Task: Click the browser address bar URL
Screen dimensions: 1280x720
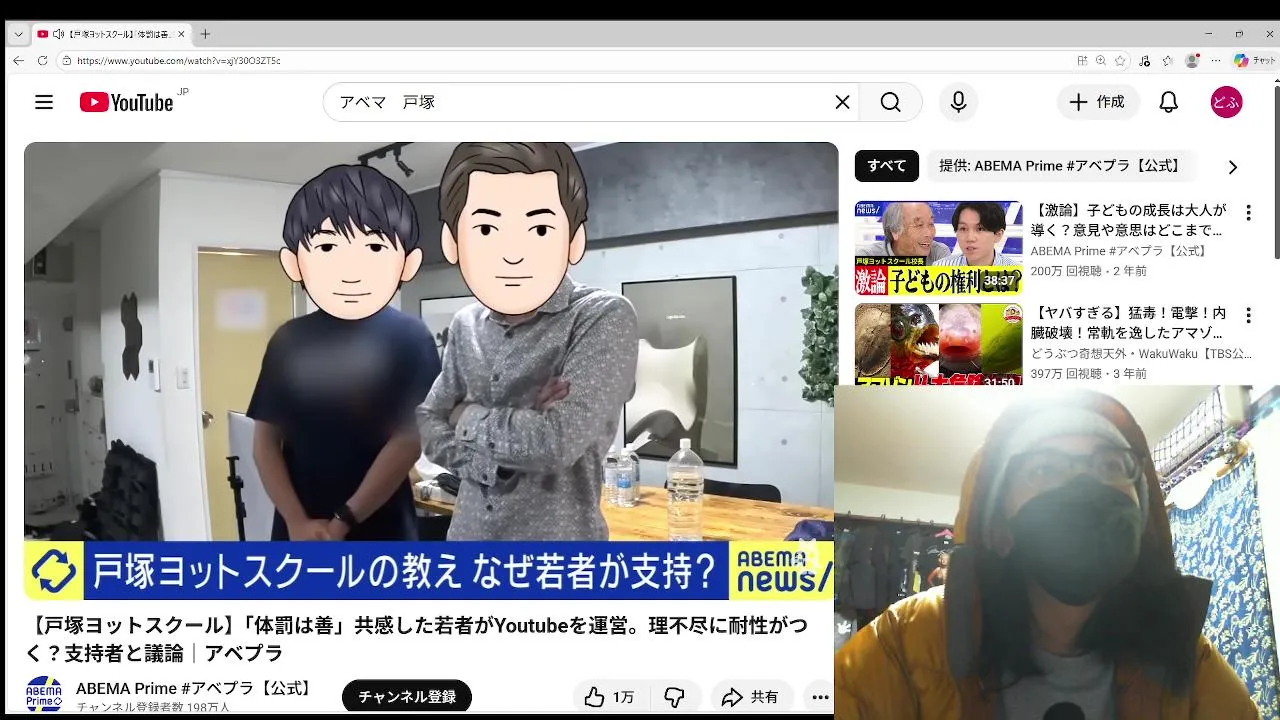Action: (x=178, y=61)
